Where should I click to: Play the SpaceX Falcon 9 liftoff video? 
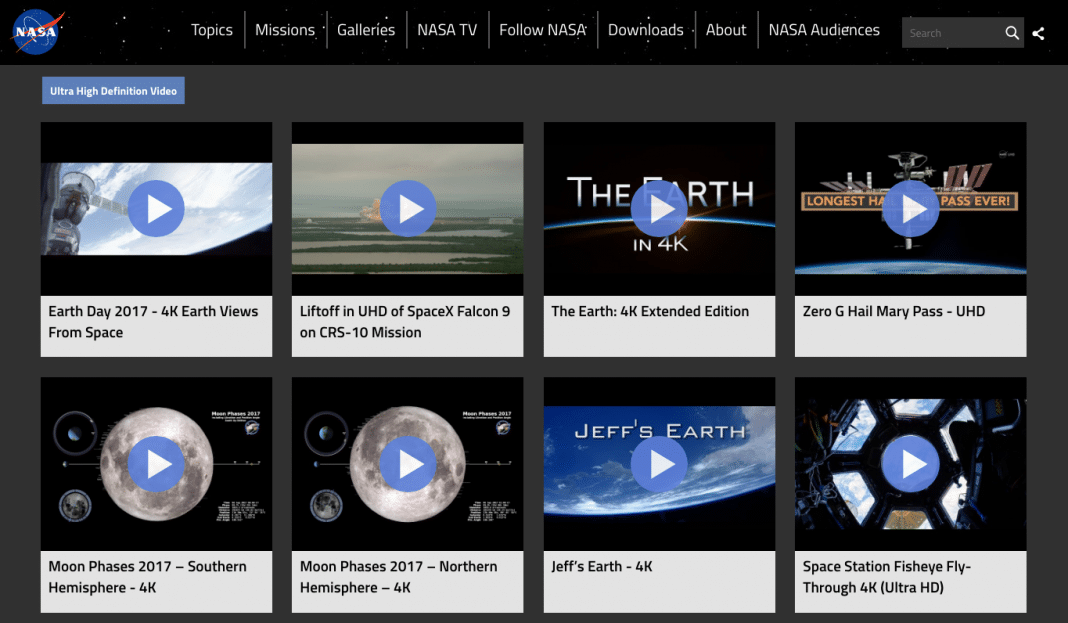pos(407,208)
